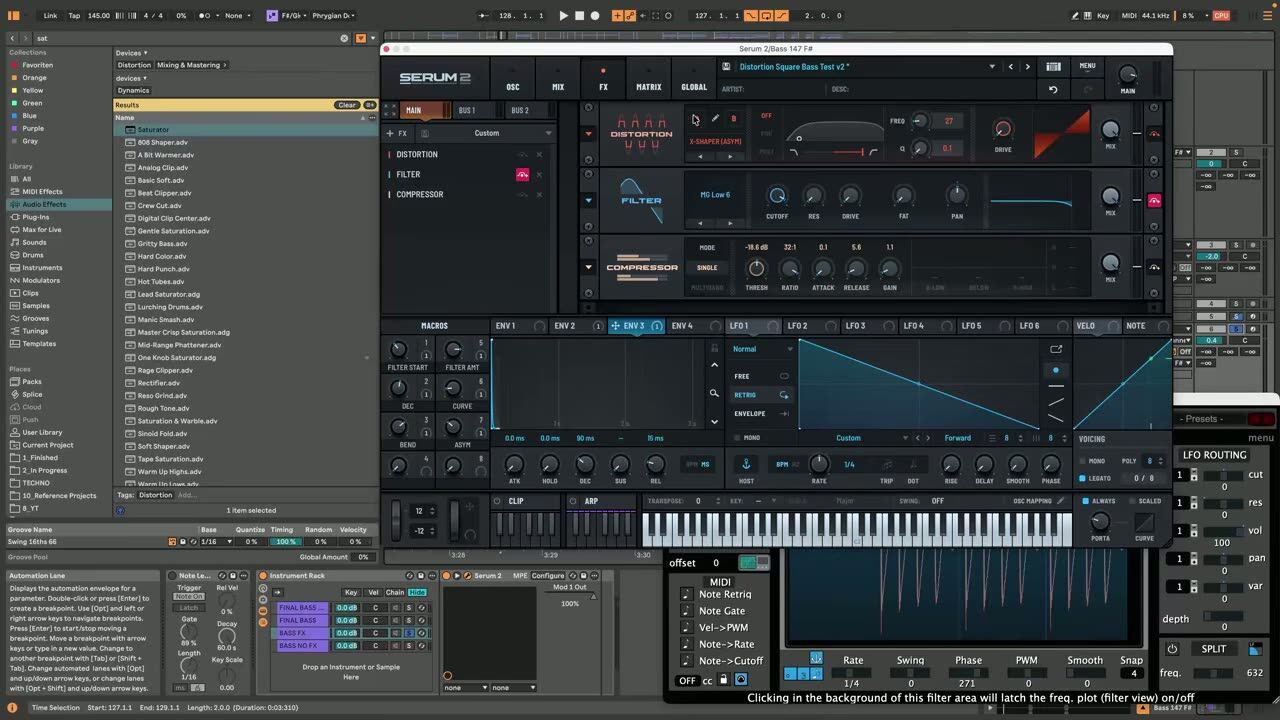Viewport: 1280px width, 720px height.
Task: Open the Drums category in Live browser
Action: coord(33,255)
